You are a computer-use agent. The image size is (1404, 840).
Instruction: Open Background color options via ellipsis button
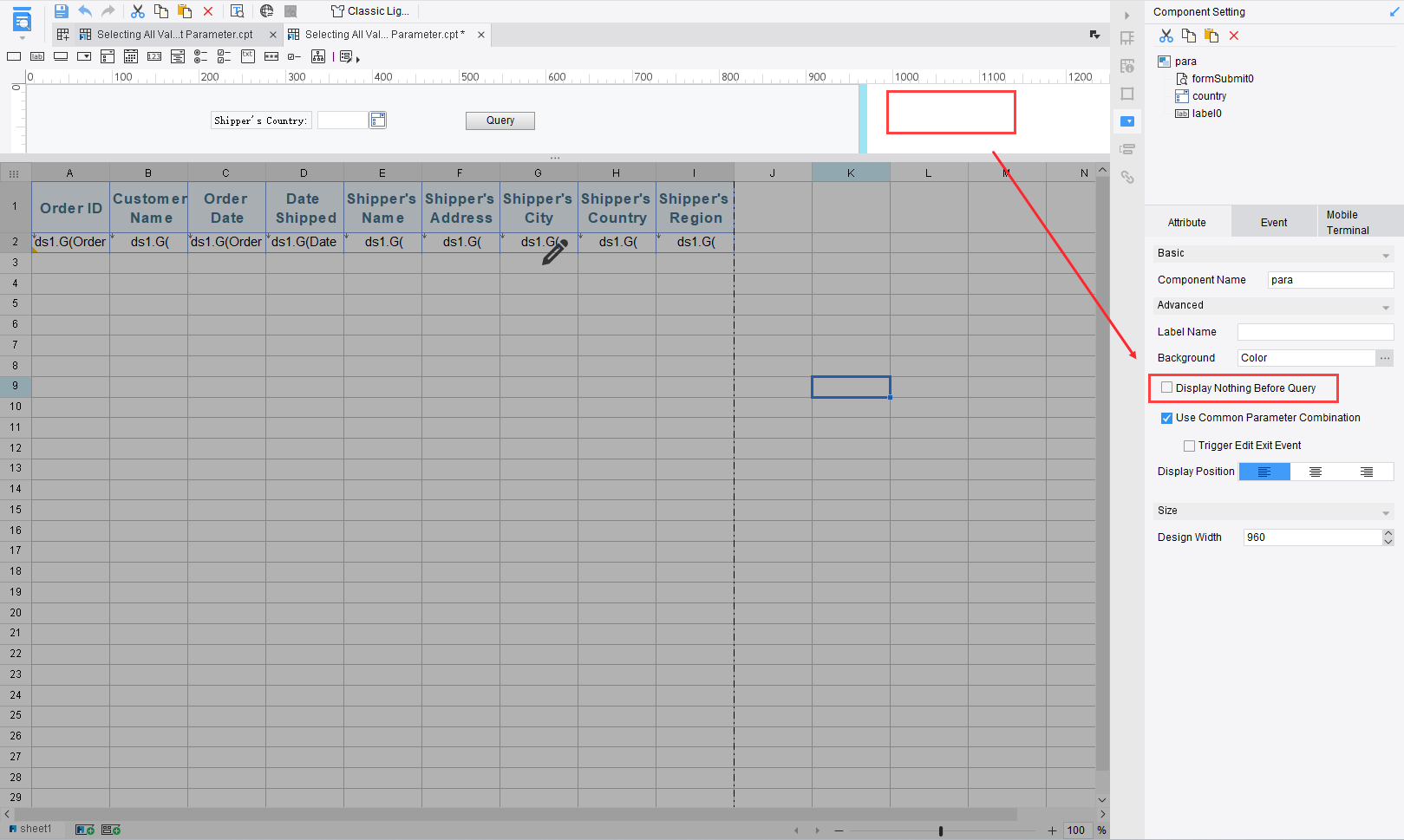[1384, 357]
